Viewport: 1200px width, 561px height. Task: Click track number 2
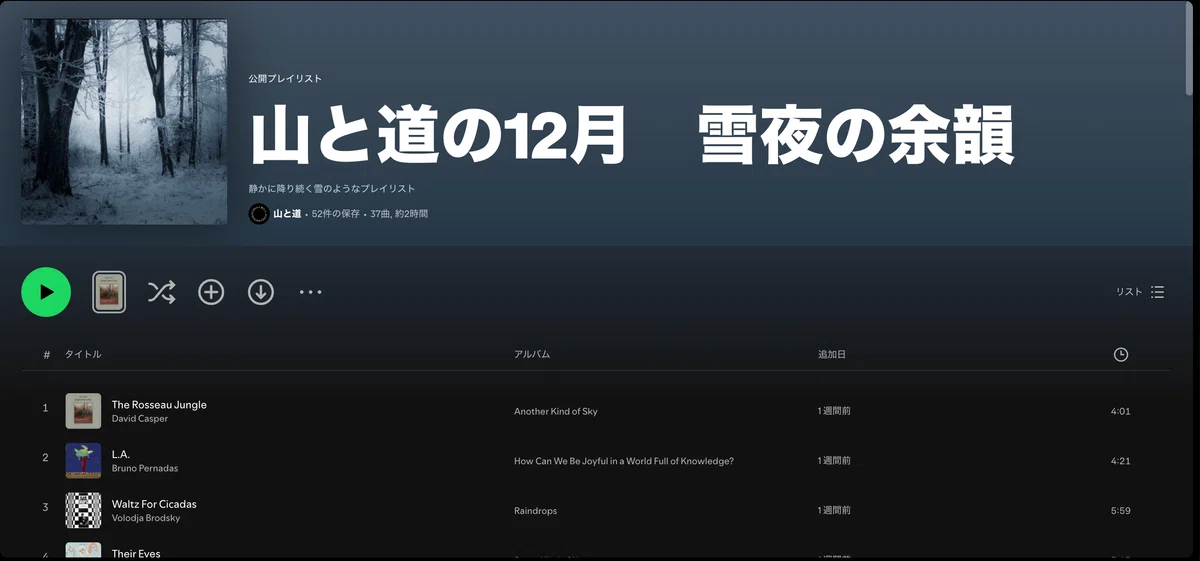click(x=45, y=458)
